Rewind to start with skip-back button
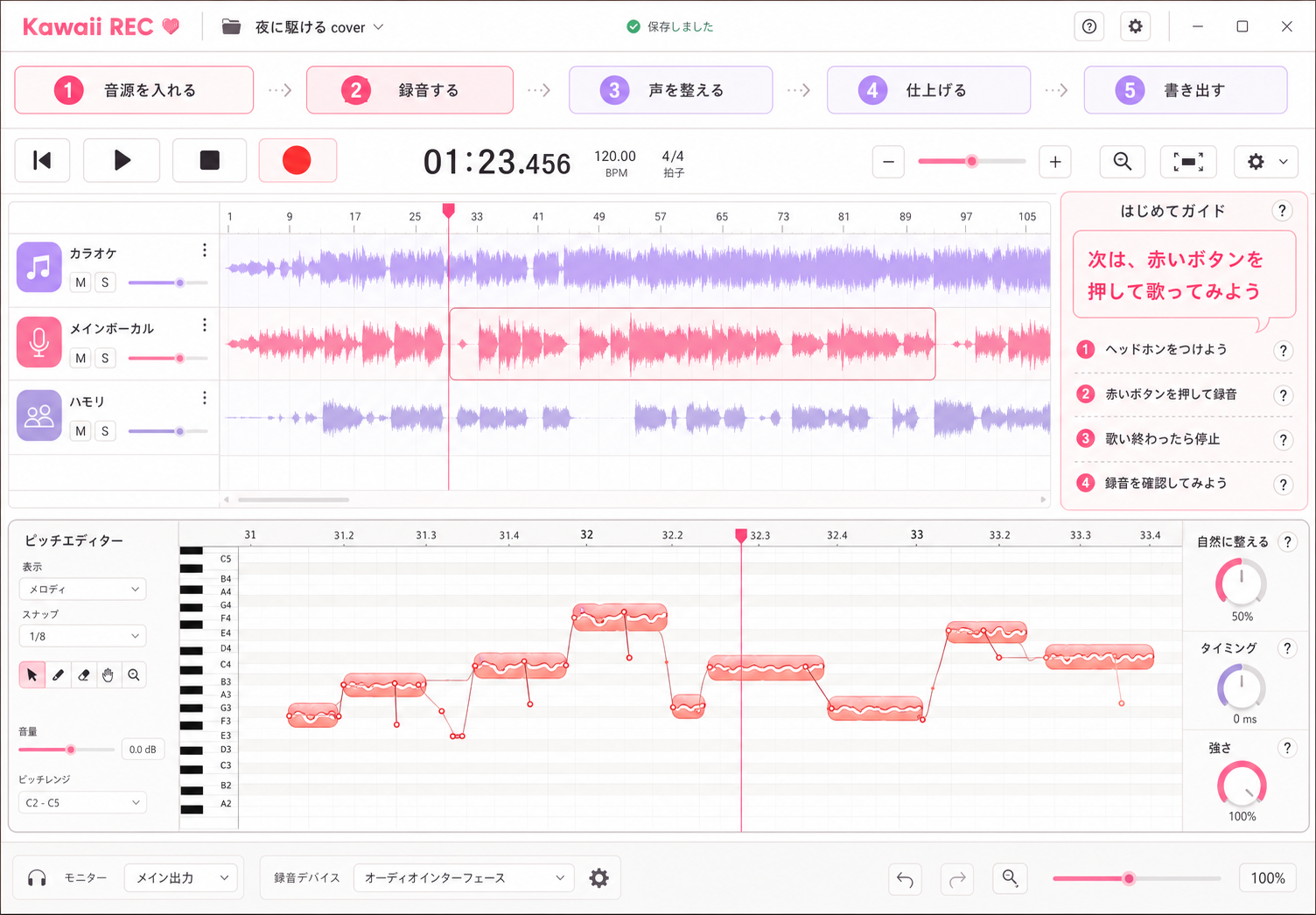The width and height of the screenshot is (1316, 915). (x=43, y=161)
